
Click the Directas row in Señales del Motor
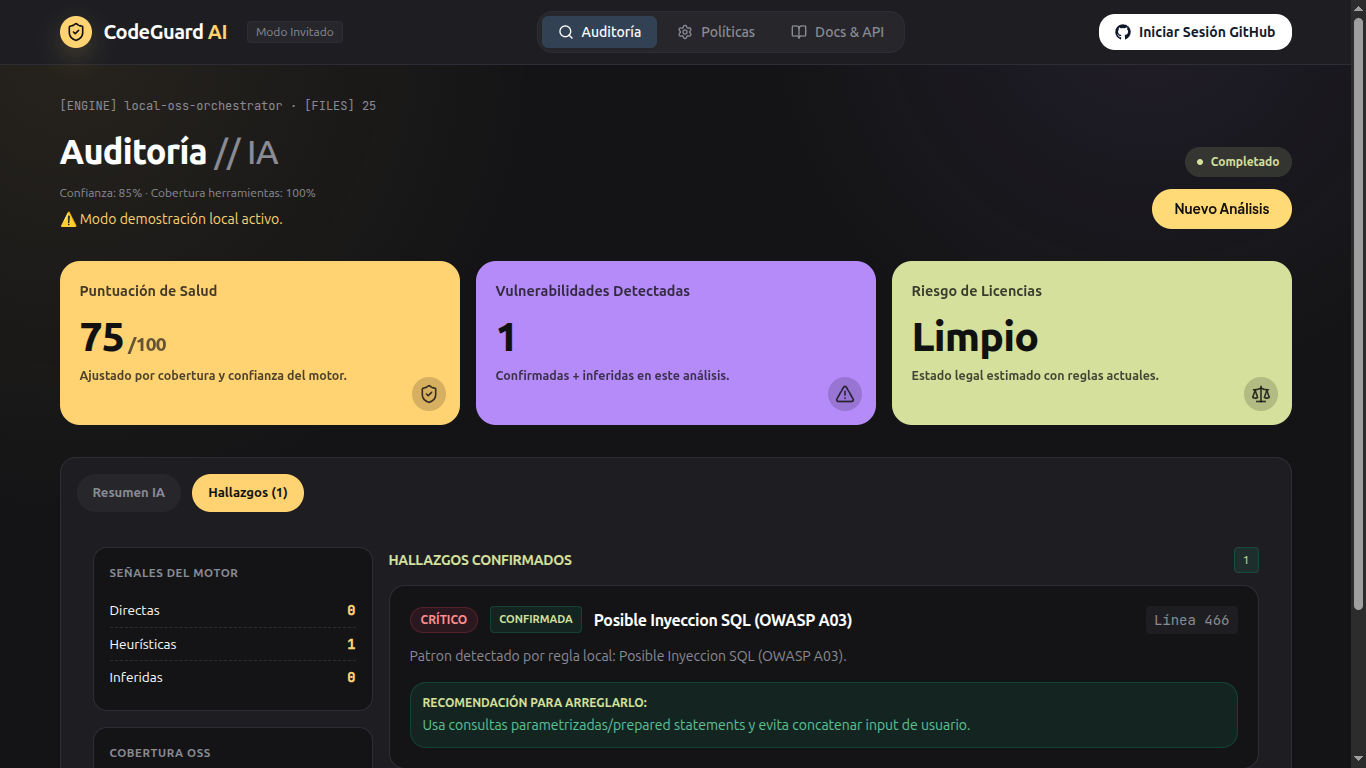[x=233, y=610]
